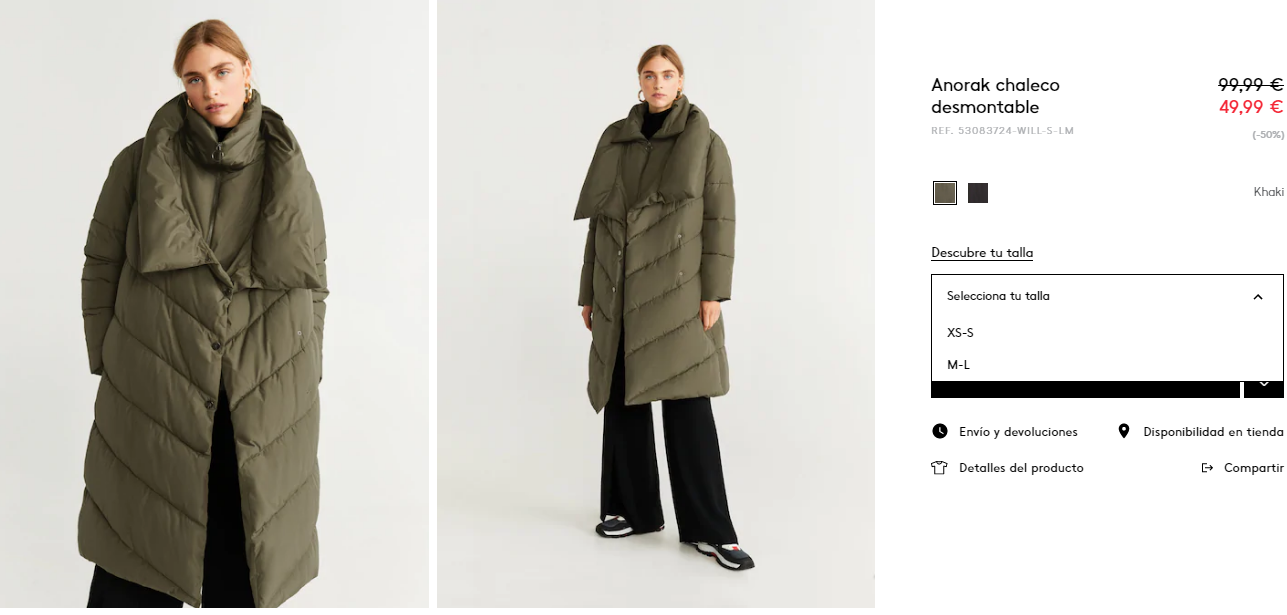The height and width of the screenshot is (615, 1287).
Task: Open 'Envío y devoluciones' information
Action: tap(1018, 432)
